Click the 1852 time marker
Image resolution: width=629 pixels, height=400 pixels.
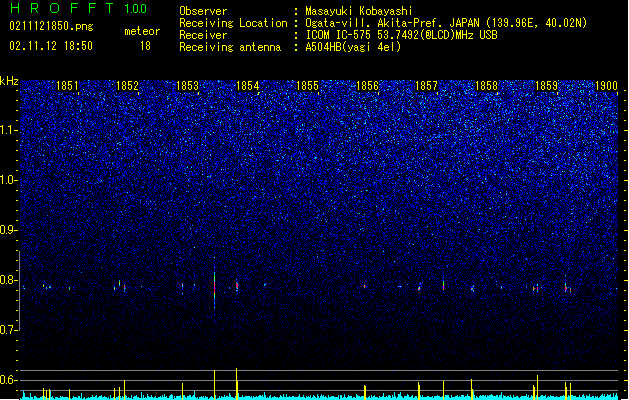tap(127, 86)
